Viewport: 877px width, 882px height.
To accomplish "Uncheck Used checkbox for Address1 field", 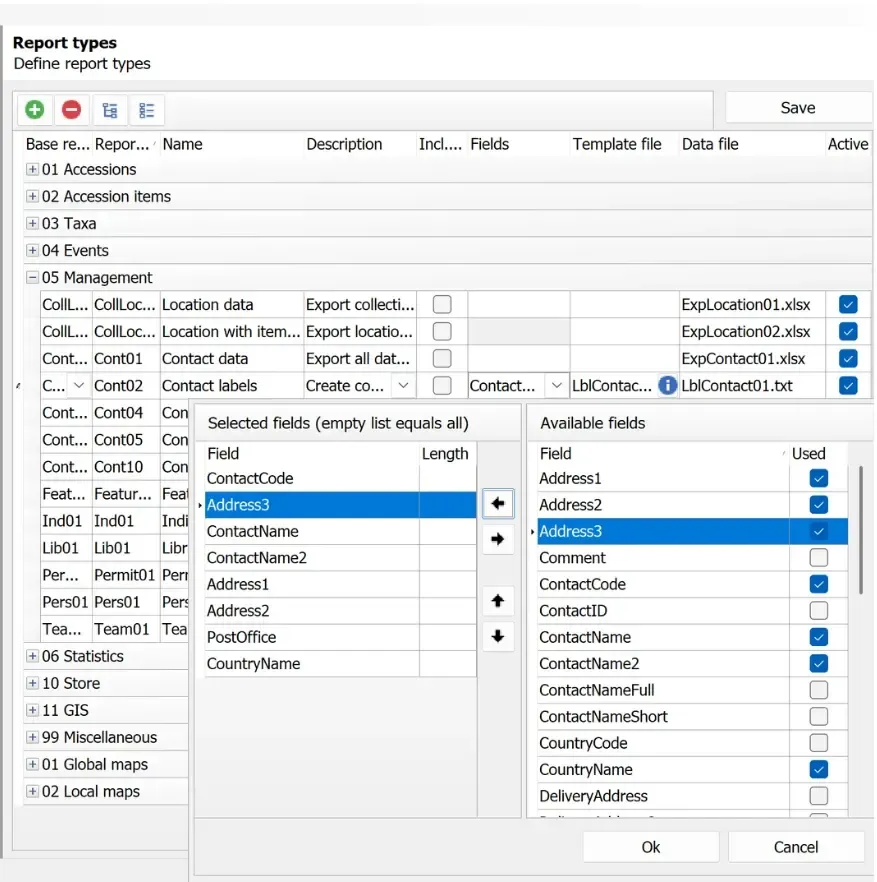I will click(818, 478).
